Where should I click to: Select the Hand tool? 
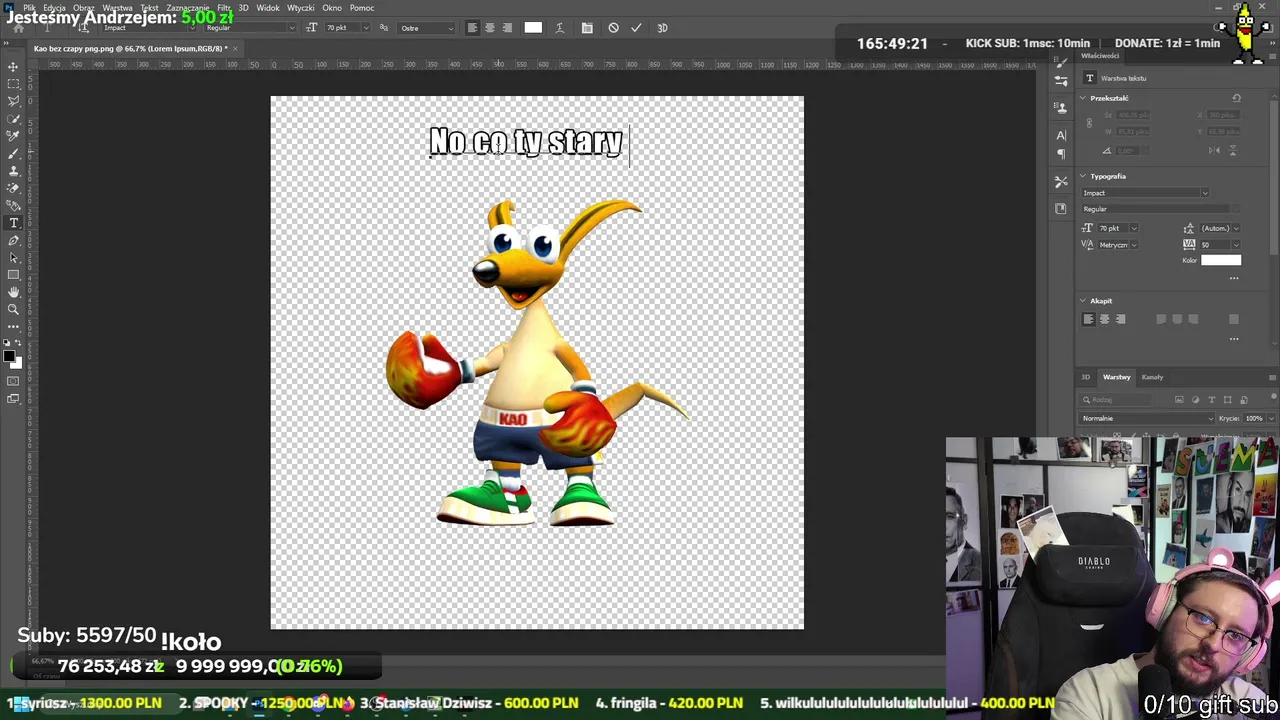pyautogui.click(x=13, y=292)
